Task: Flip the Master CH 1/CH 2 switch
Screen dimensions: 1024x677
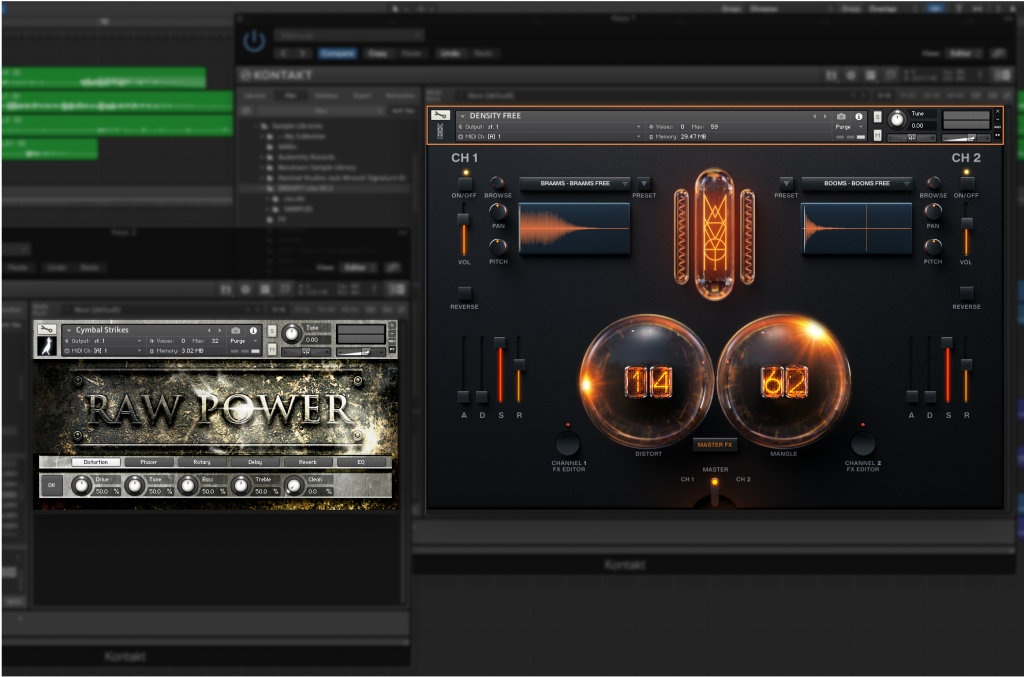Action: (714, 491)
